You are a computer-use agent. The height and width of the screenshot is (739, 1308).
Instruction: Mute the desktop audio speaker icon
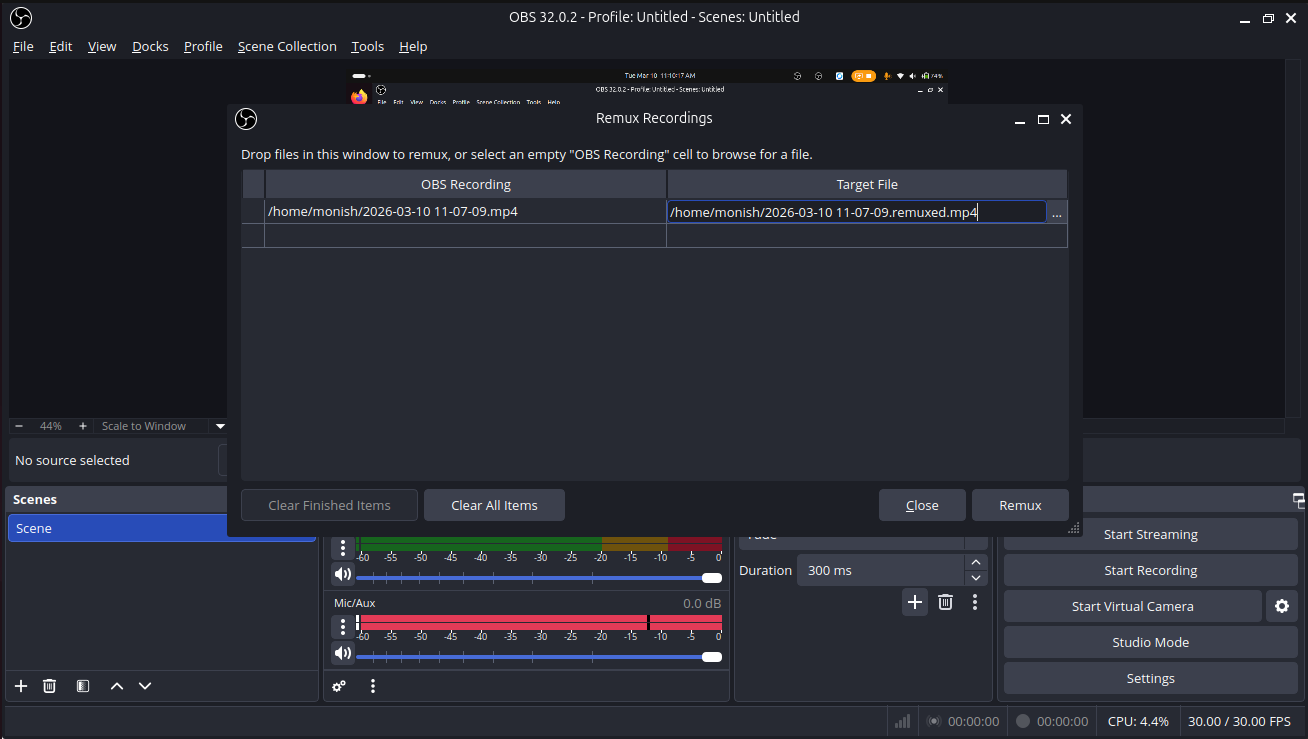(x=343, y=574)
